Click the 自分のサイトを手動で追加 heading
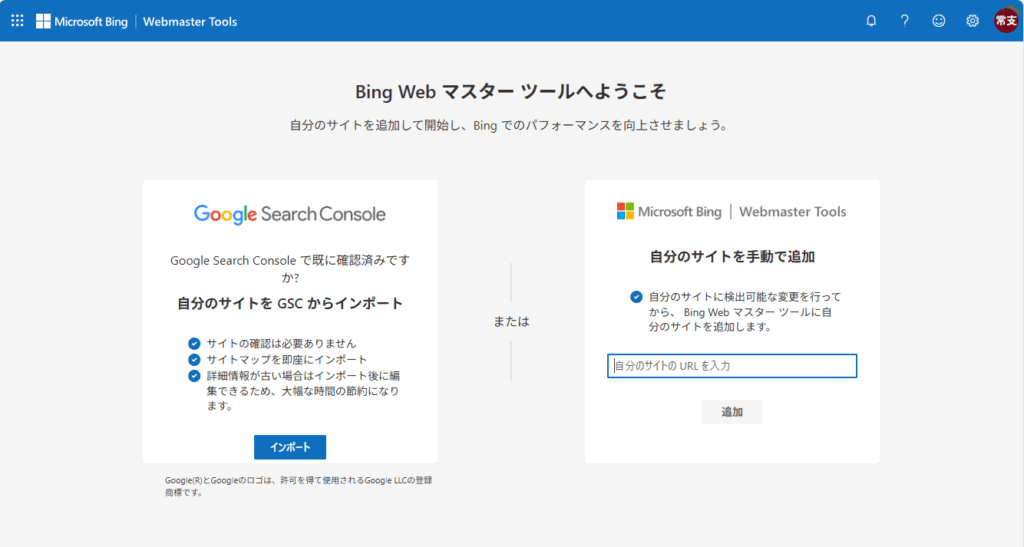 [732, 257]
